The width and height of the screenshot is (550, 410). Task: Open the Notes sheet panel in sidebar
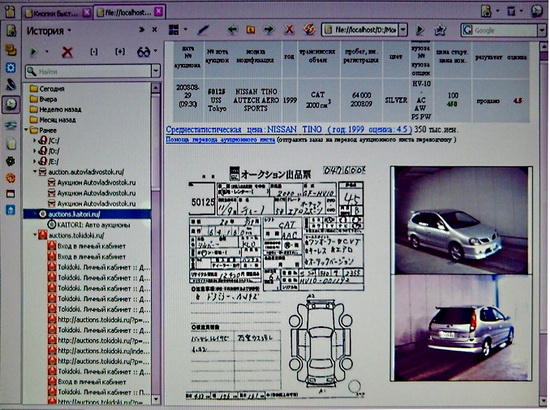point(11,143)
